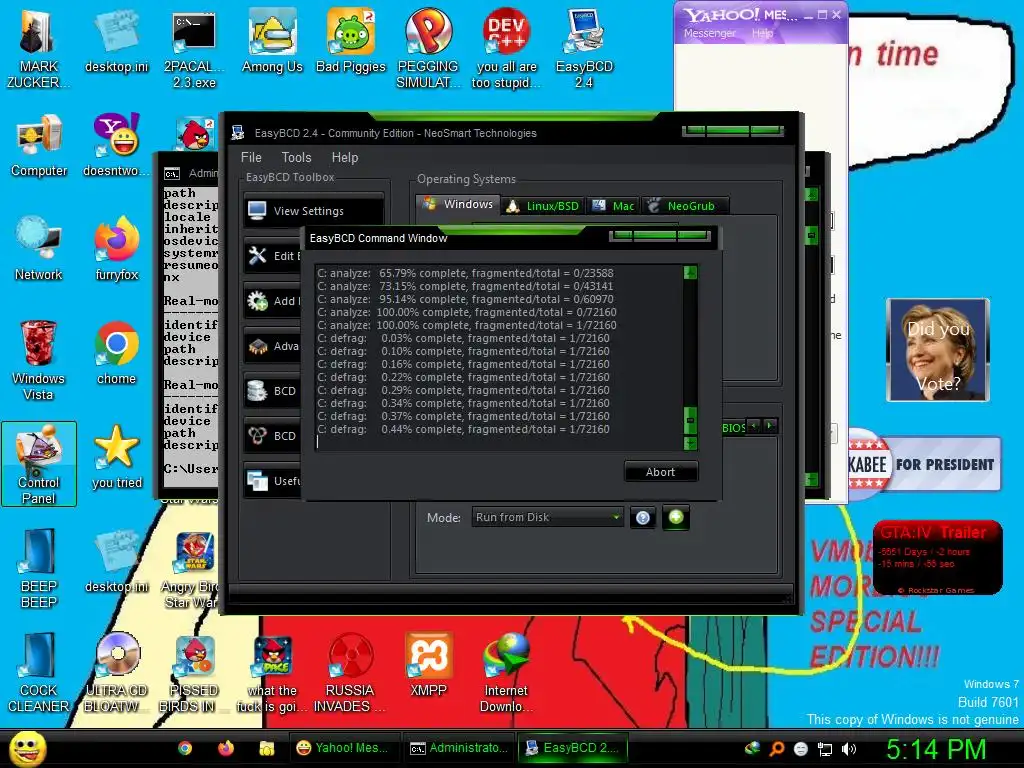Click the GTA:IV Trailer countdown gadget

pos(938,557)
